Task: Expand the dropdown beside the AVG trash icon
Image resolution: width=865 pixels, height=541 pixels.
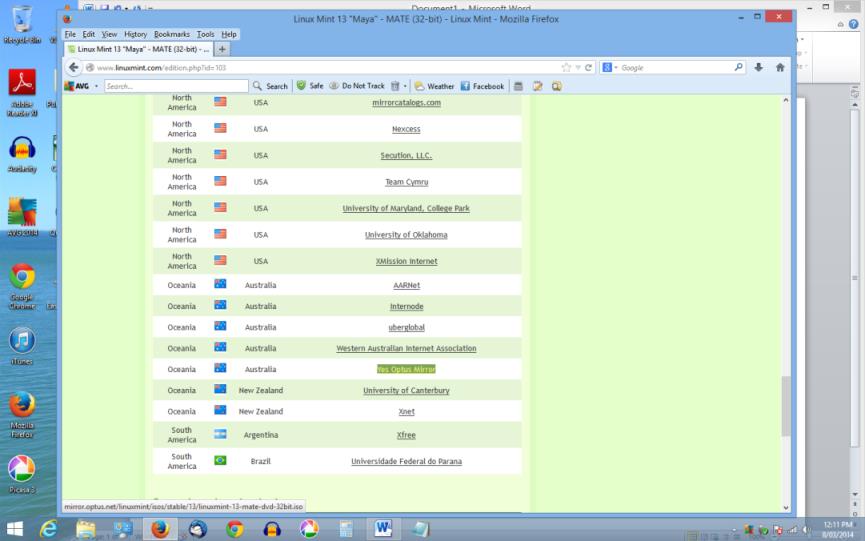Action: (405, 86)
